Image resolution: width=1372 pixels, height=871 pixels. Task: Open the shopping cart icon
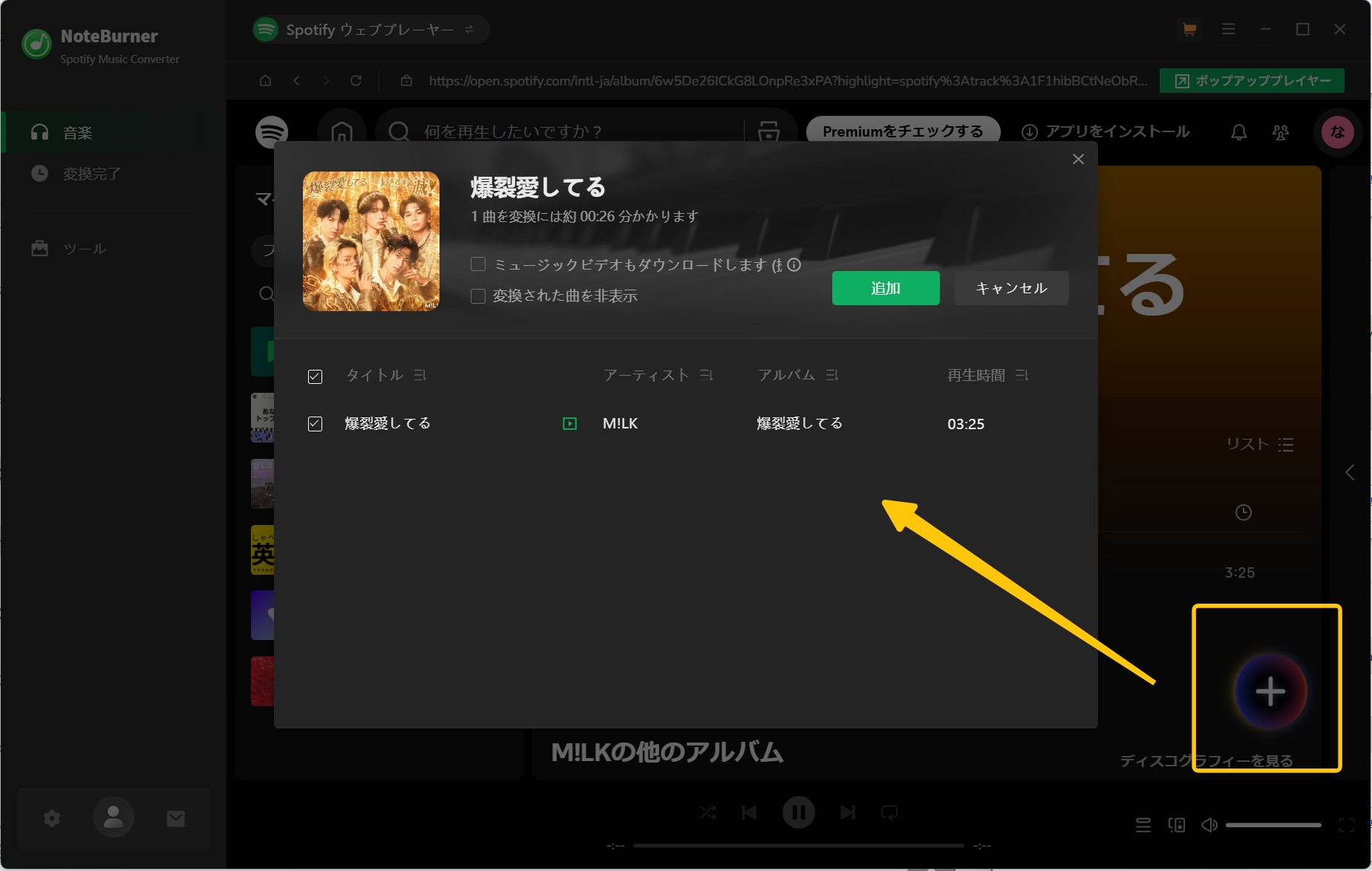[1189, 29]
